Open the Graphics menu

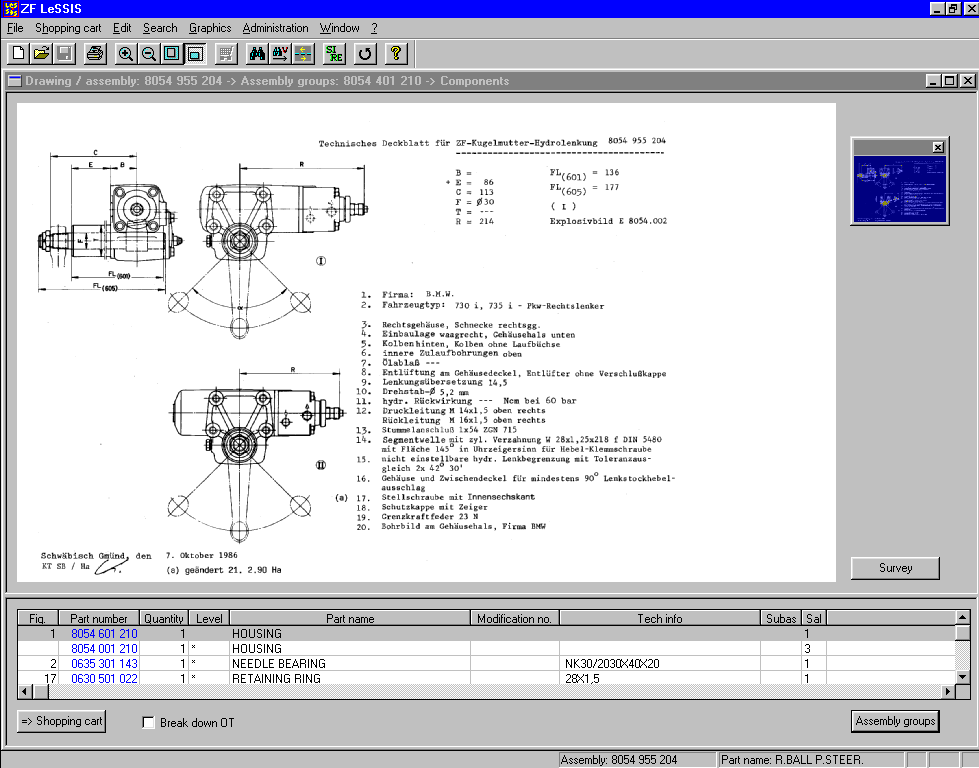(210, 28)
